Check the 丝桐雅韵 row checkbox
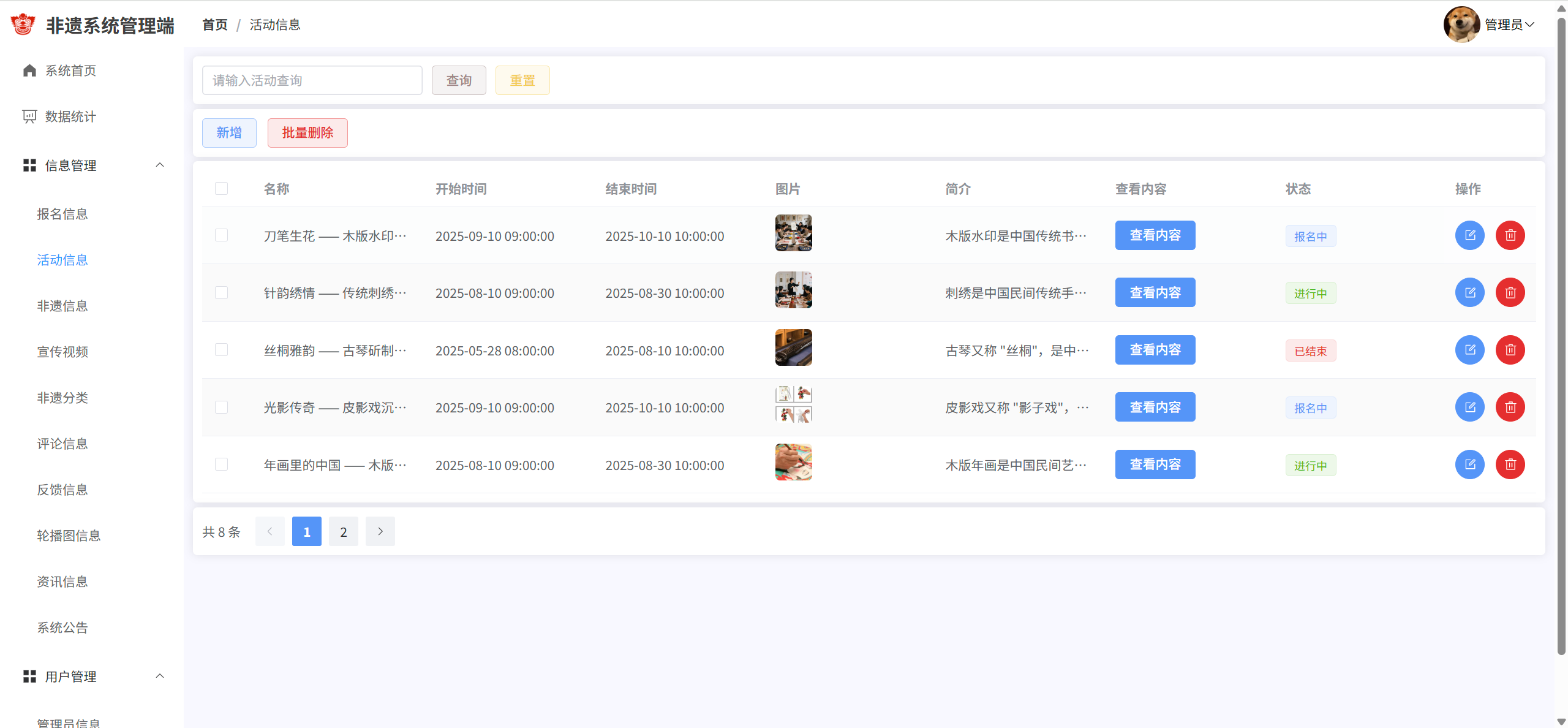Screen dimensions: 1568x728 (x=221, y=350)
